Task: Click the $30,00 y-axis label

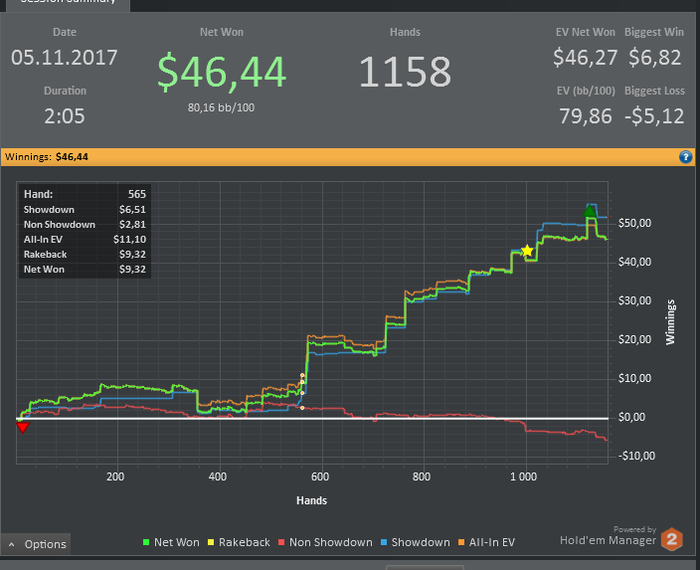Action: (634, 300)
